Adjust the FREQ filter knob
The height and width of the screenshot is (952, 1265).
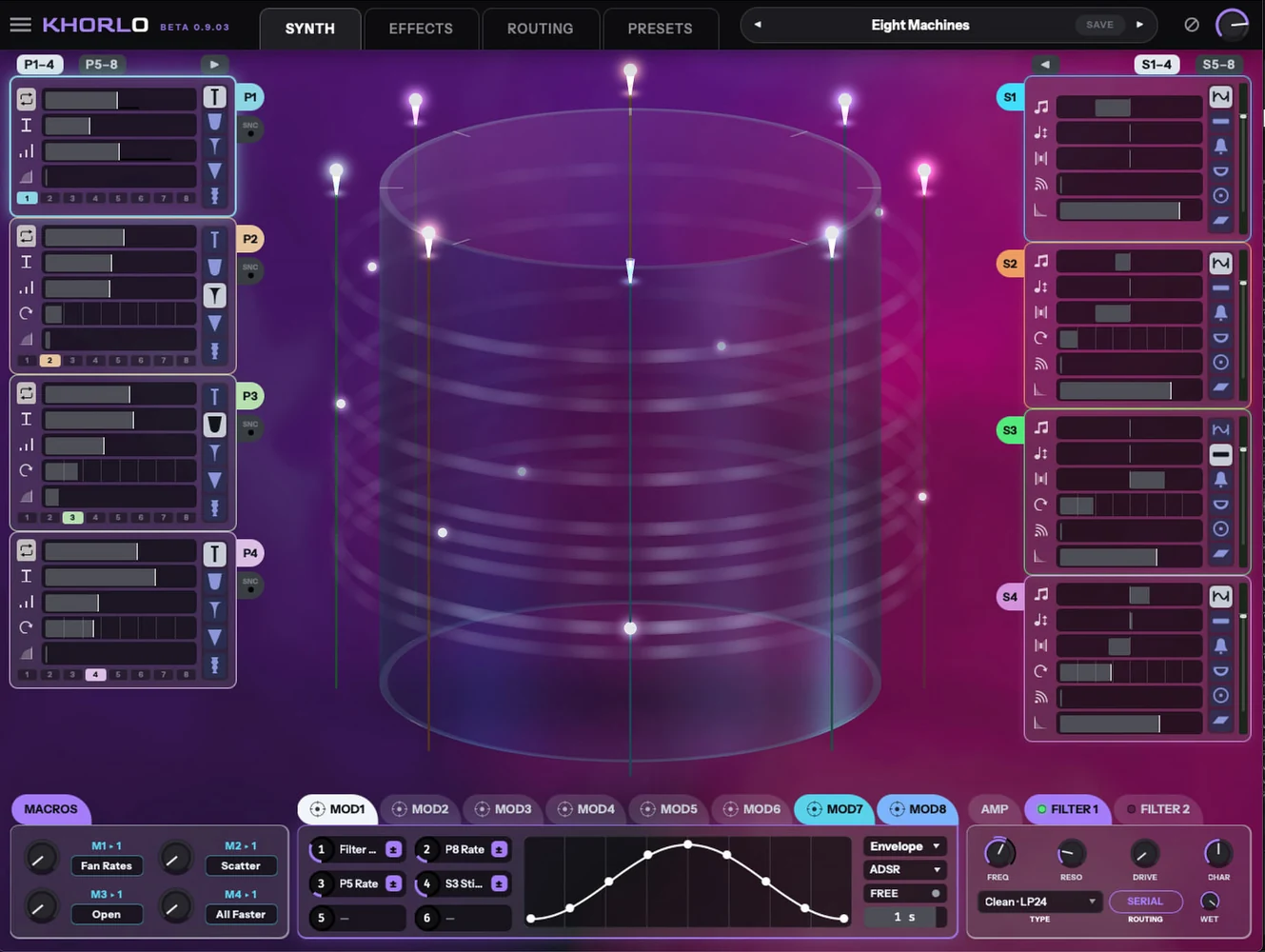coord(998,853)
